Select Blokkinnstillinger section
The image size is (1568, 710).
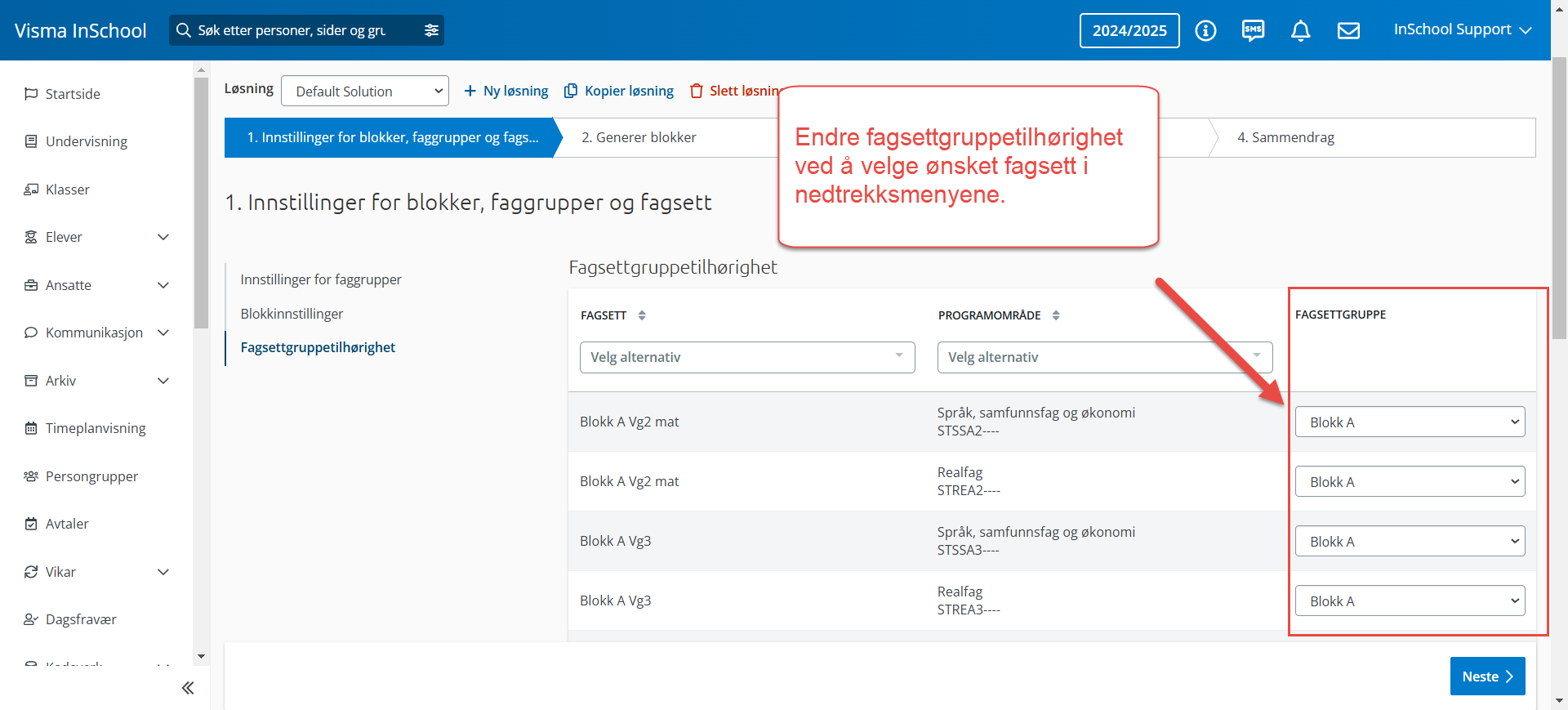pos(292,314)
